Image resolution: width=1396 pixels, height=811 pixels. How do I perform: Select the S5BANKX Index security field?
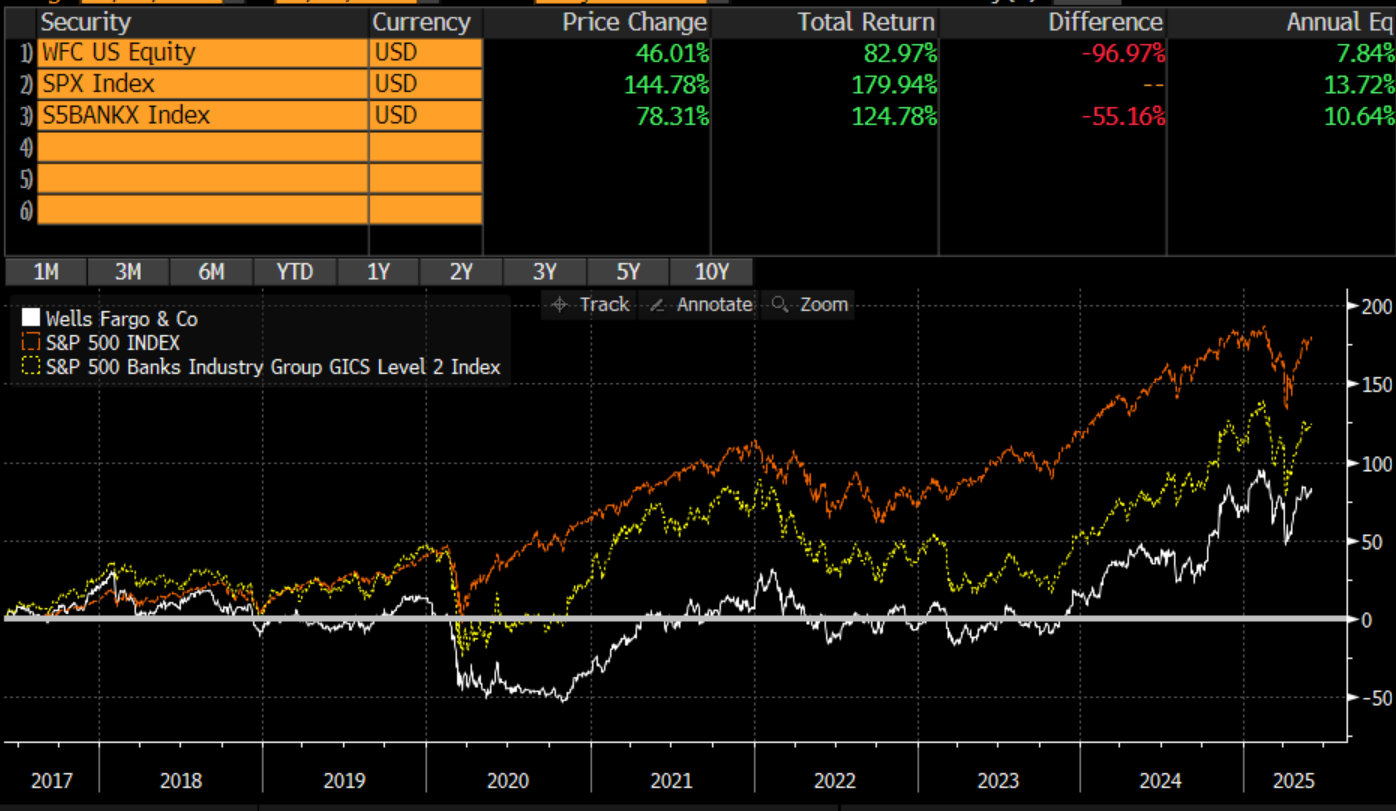click(202, 116)
